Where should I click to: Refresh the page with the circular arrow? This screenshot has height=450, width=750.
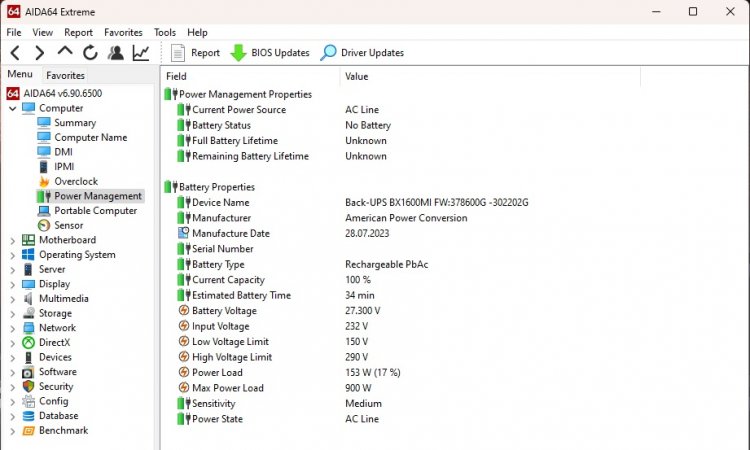(x=90, y=53)
